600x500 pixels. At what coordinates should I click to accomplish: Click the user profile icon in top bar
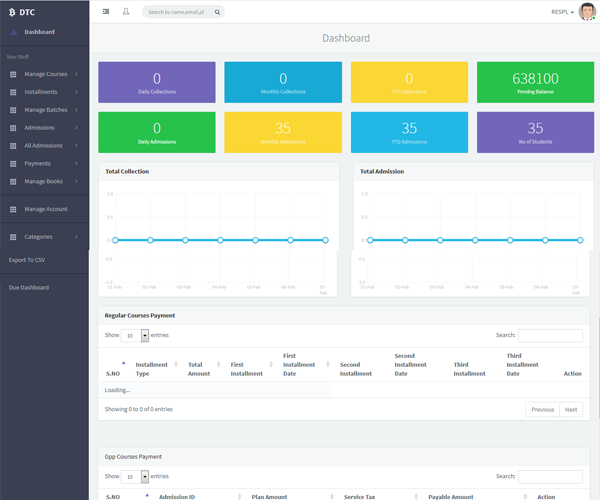coord(126,12)
